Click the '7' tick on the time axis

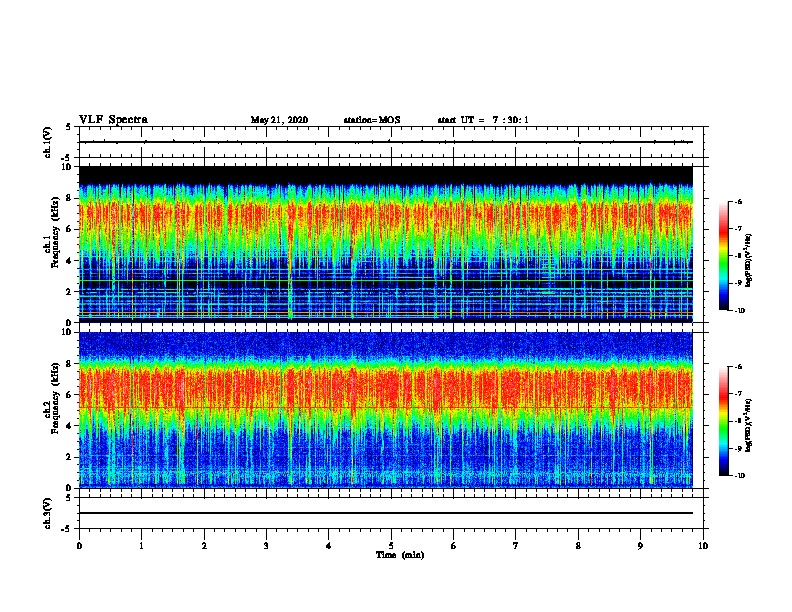[x=516, y=546]
